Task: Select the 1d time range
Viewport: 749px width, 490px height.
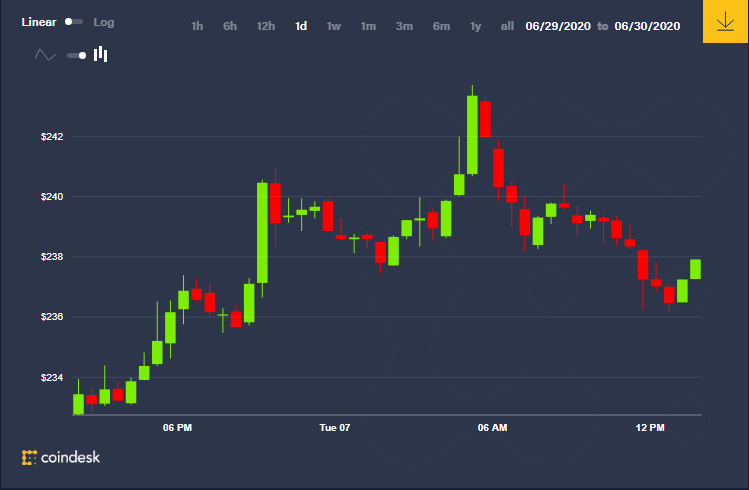Action: (301, 26)
